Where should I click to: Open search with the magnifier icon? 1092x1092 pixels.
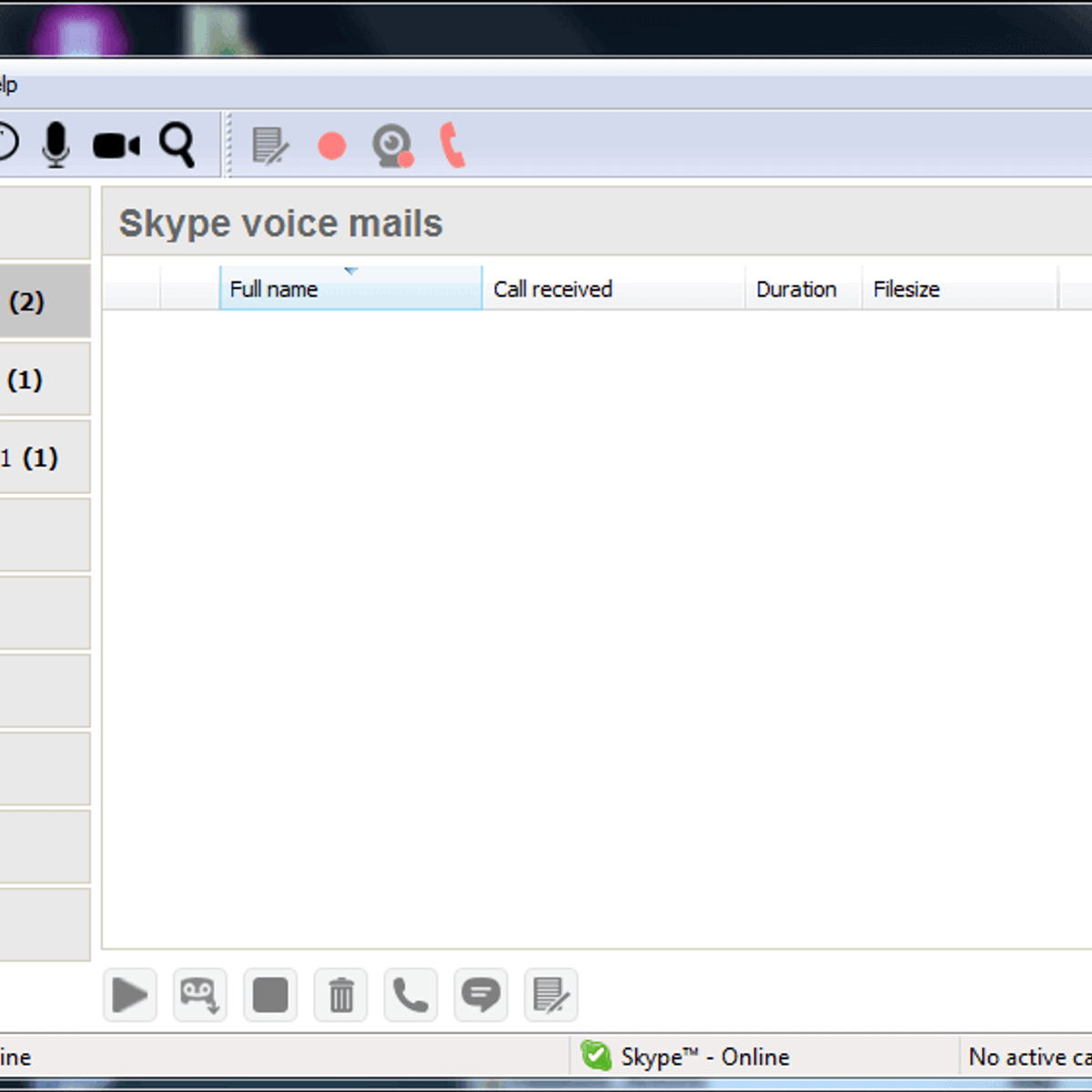coord(177,145)
